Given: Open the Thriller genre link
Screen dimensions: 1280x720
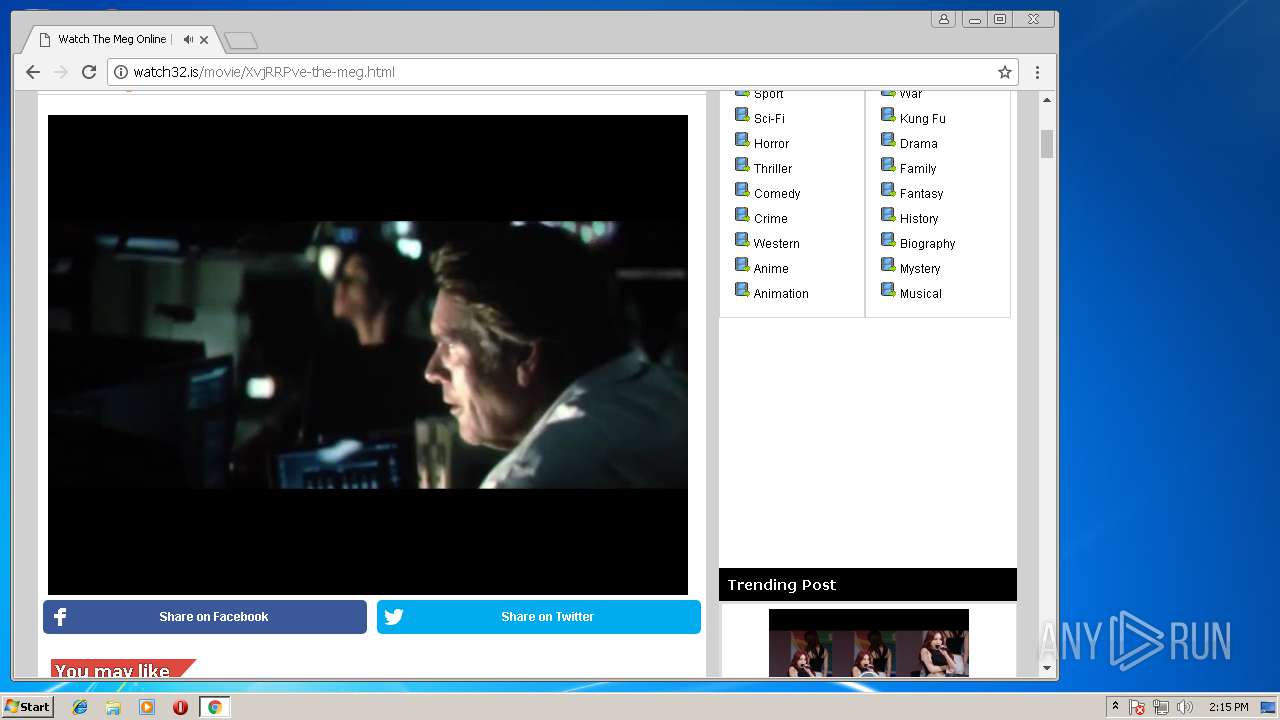Looking at the screenshot, I should [773, 169].
